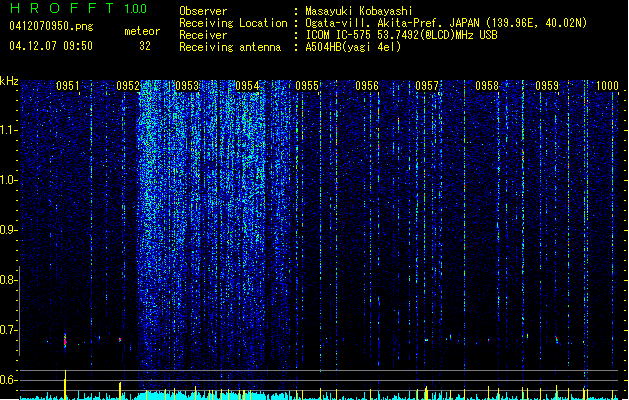Click the 0953 time marker
Viewport: 629px width, 400px height.
click(x=187, y=86)
